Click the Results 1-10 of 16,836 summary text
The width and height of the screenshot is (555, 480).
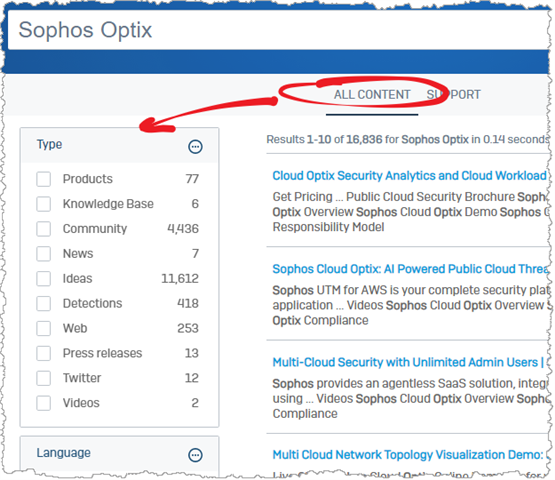click(408, 139)
